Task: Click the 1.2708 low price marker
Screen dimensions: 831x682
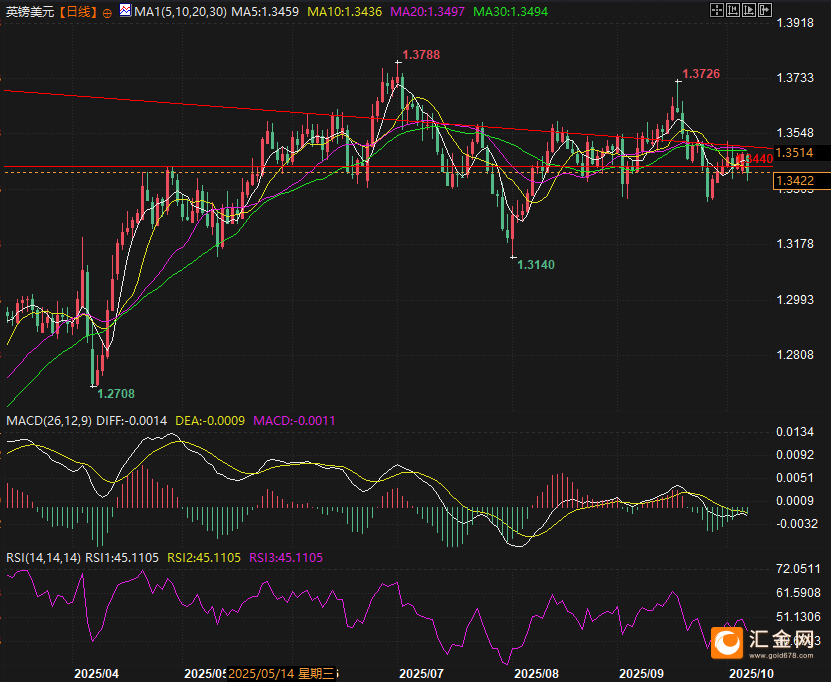Action: (x=116, y=395)
